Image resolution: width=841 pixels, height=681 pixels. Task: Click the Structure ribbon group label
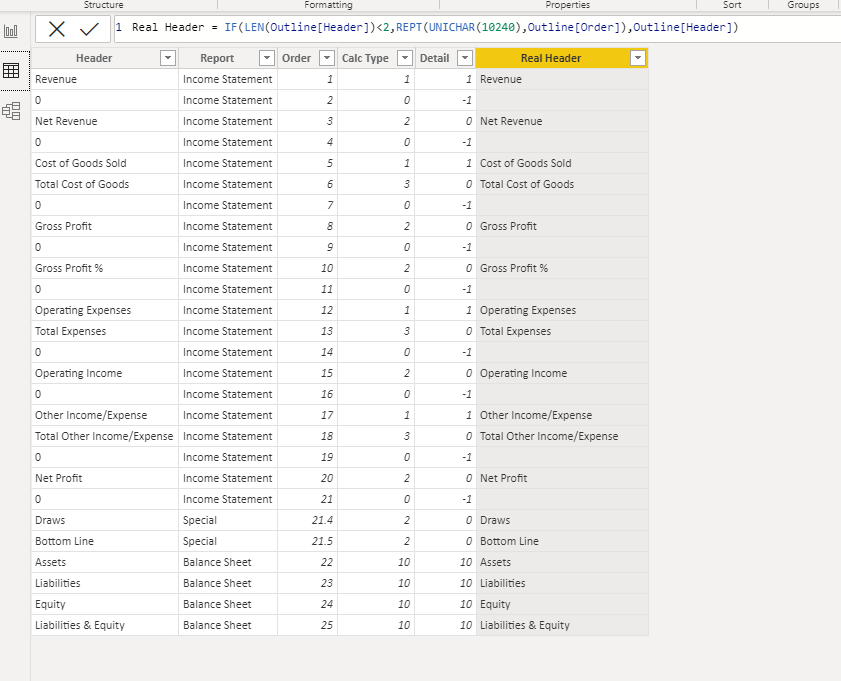point(104,4)
